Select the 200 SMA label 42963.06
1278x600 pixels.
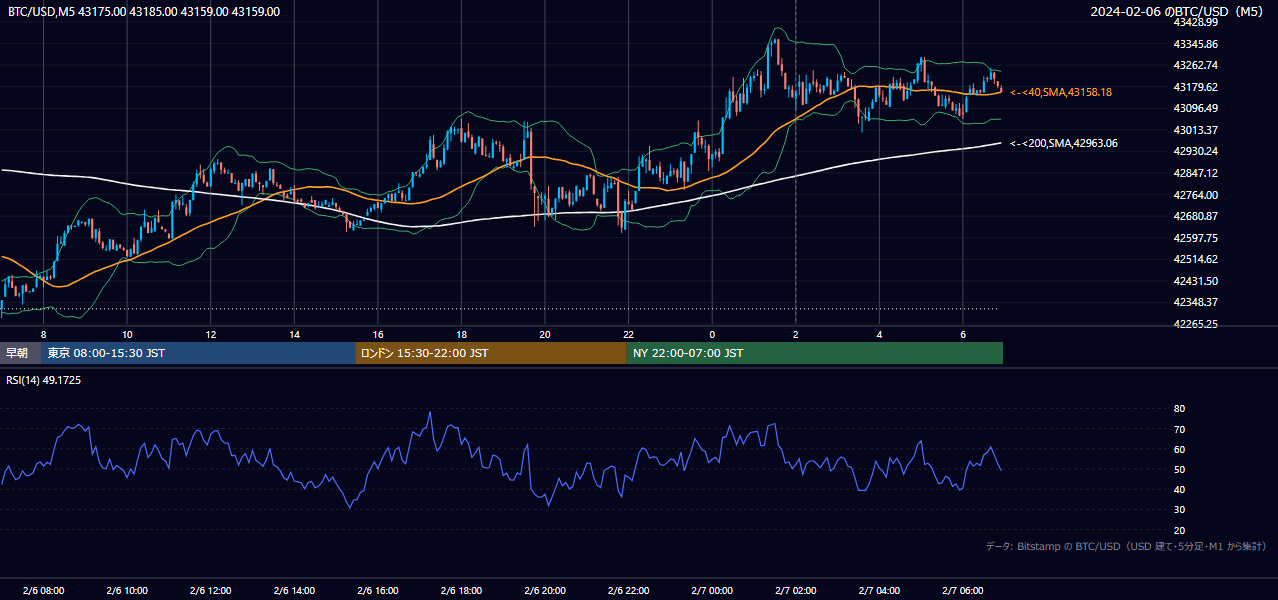[x=1064, y=143]
